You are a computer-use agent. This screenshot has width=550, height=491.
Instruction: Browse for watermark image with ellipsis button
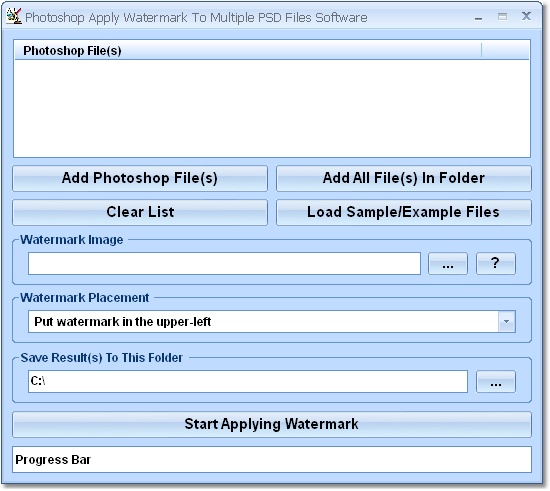tap(448, 263)
